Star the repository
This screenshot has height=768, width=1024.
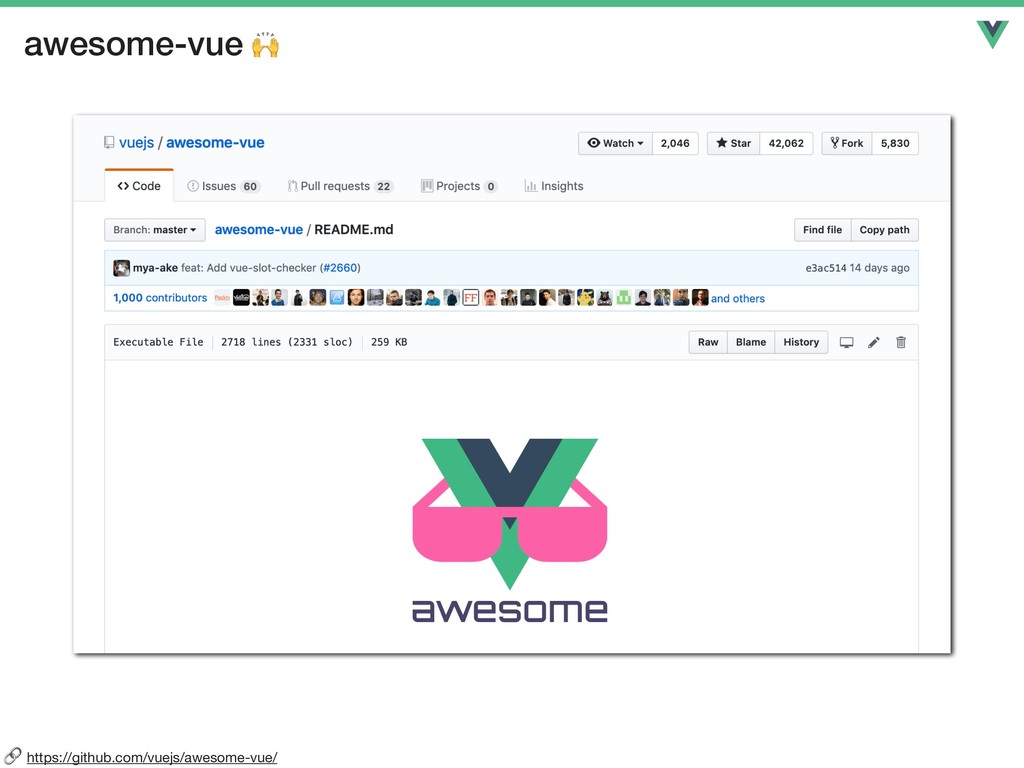[733, 143]
